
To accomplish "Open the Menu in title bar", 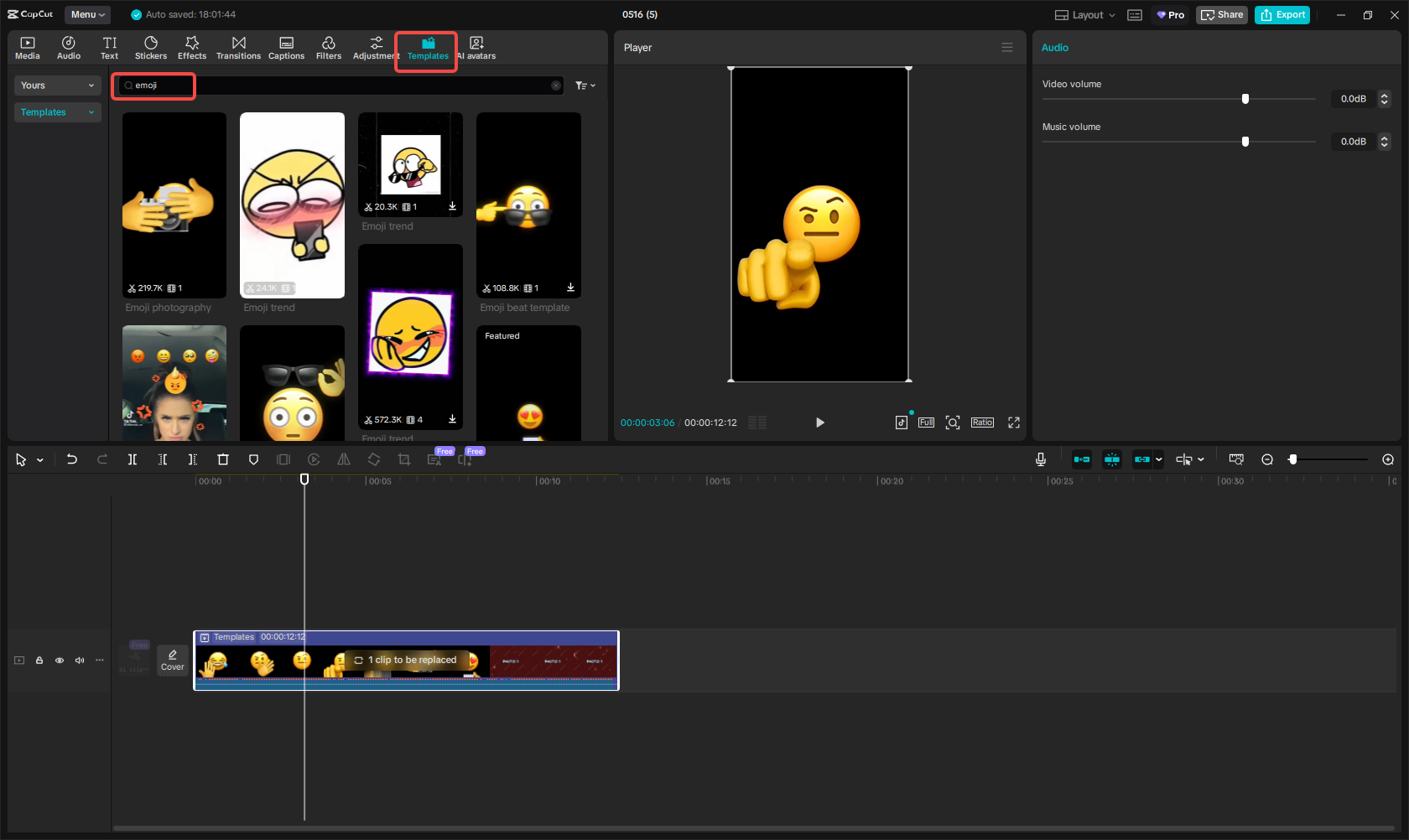I will point(87,14).
